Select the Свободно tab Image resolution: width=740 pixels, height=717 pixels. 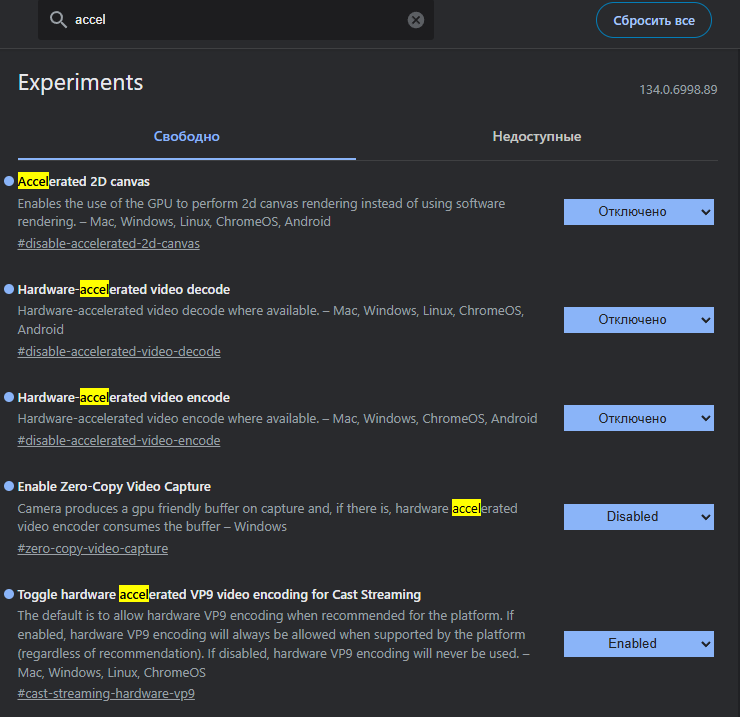[186, 137]
